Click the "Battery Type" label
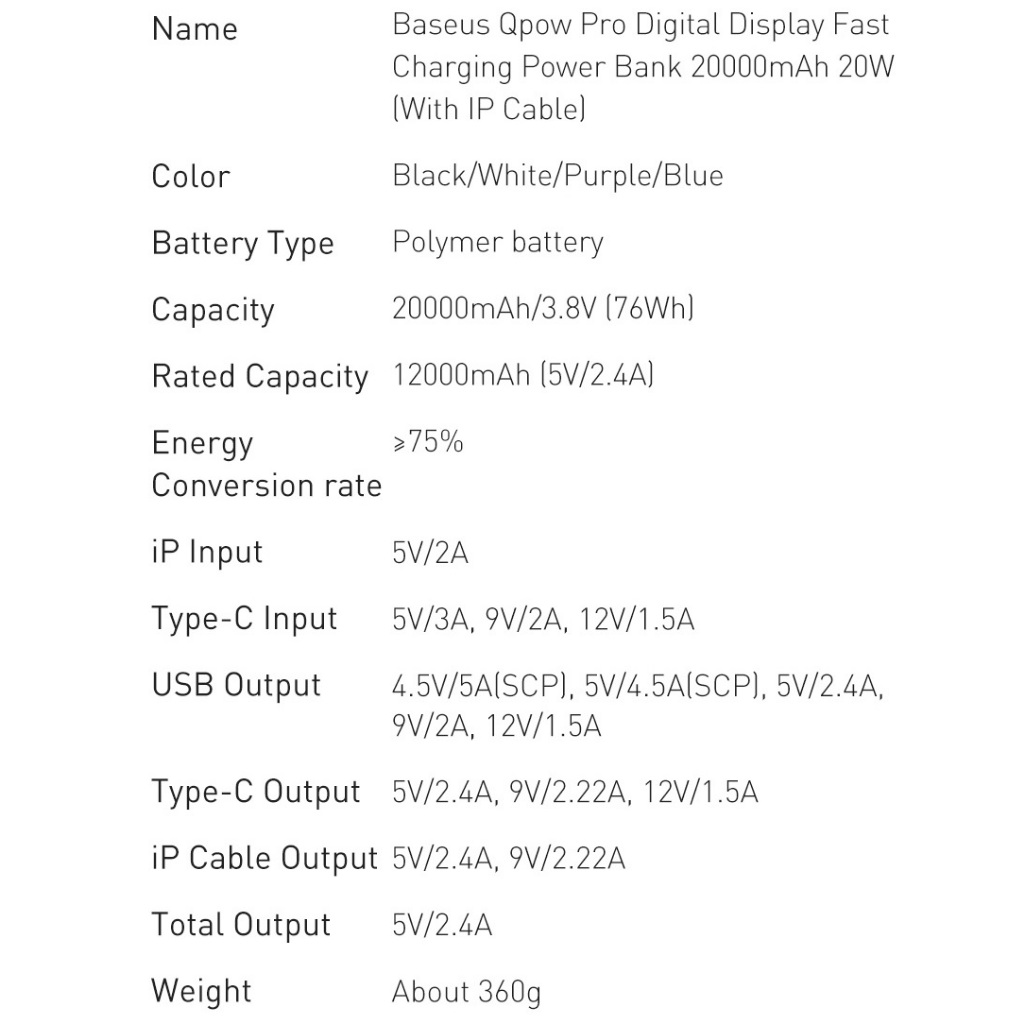Viewport: 1024px width, 1024px height. 243,244
